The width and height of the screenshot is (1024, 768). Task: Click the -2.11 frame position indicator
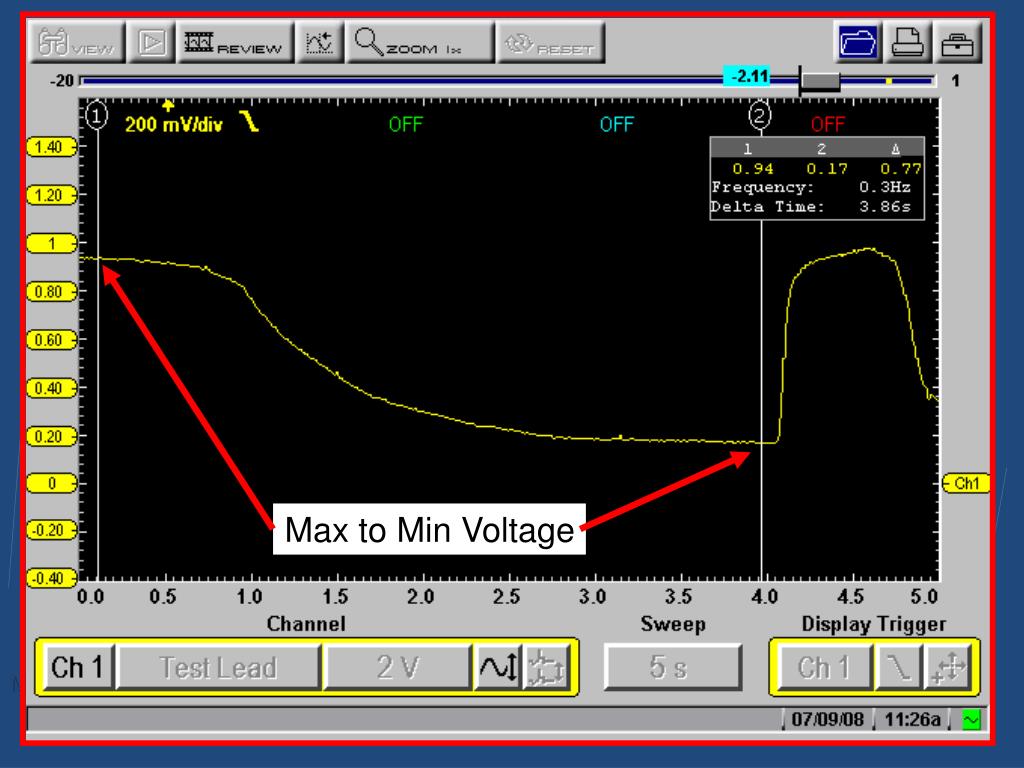point(747,76)
